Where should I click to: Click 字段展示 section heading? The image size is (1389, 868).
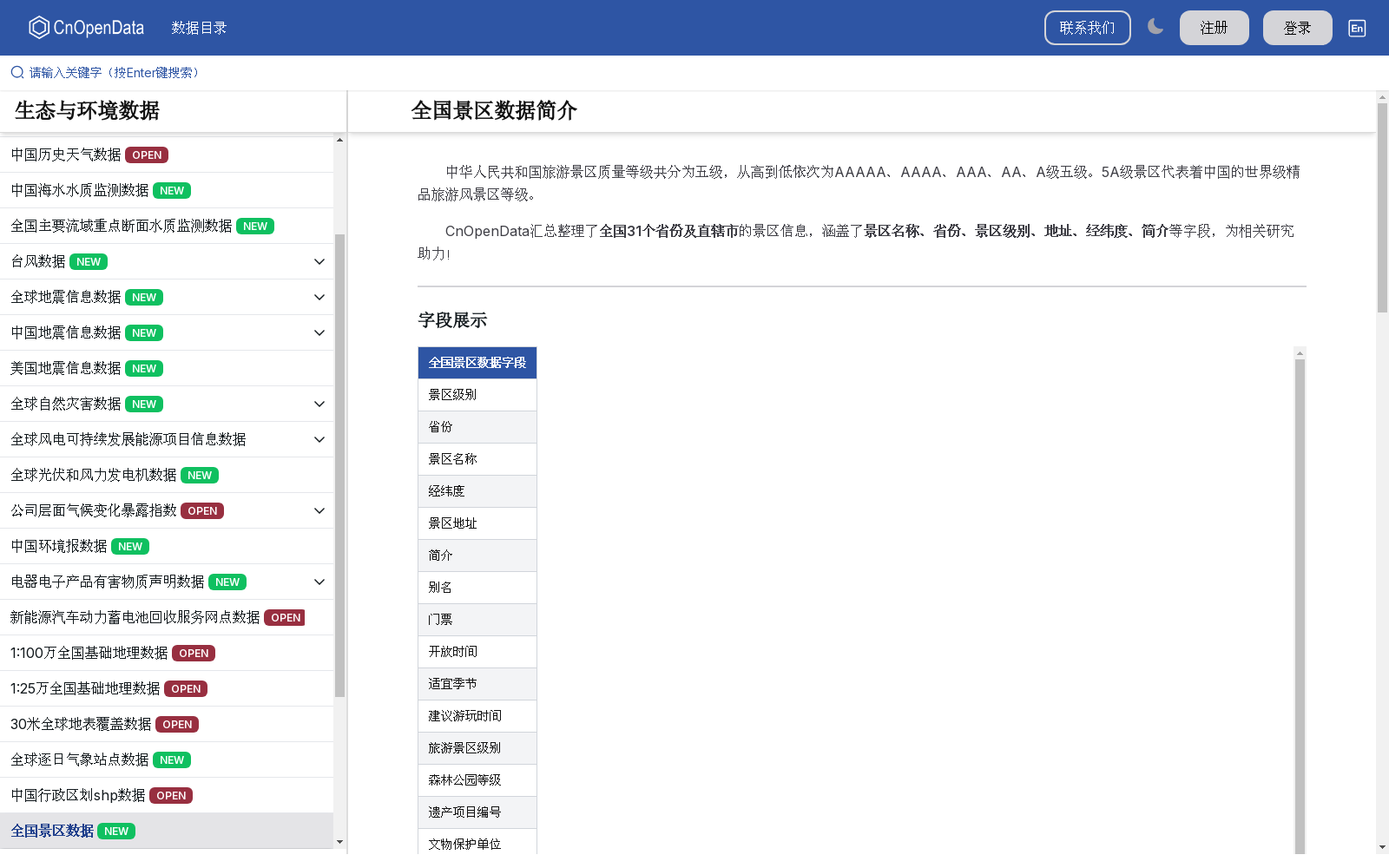click(x=452, y=320)
